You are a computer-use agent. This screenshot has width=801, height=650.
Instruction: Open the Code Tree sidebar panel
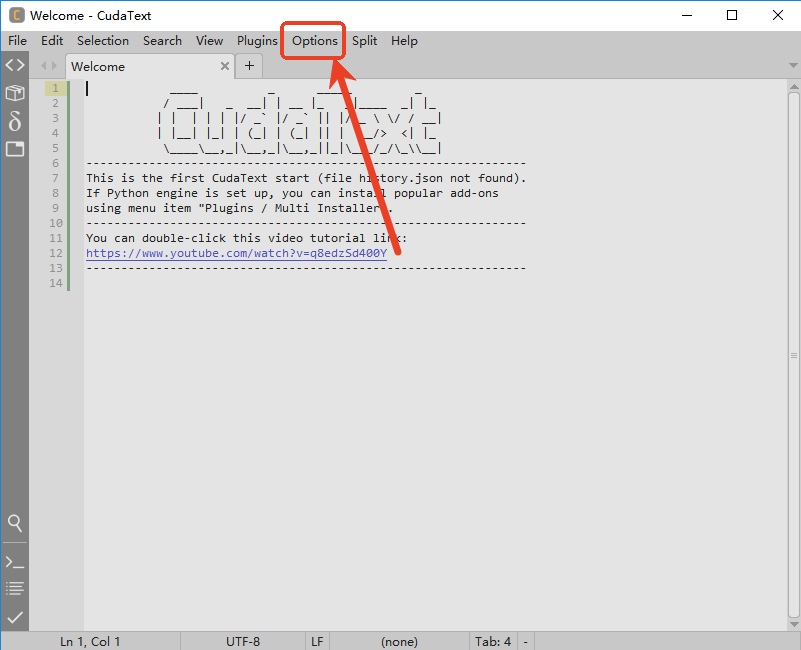[15, 64]
